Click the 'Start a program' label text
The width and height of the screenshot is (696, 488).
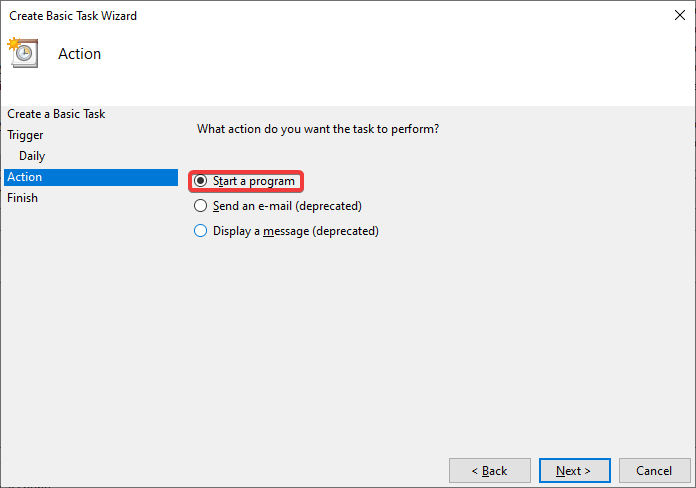coord(254,181)
